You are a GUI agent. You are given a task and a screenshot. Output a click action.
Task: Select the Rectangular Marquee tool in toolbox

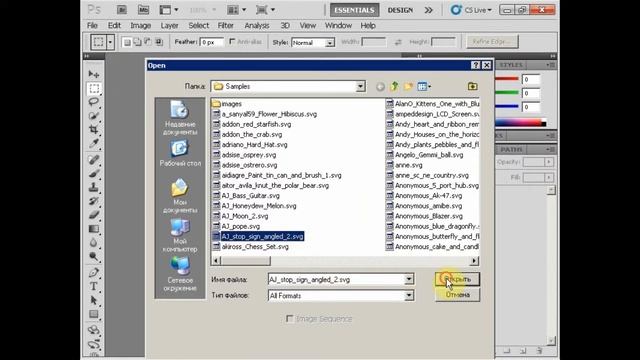coord(94,88)
